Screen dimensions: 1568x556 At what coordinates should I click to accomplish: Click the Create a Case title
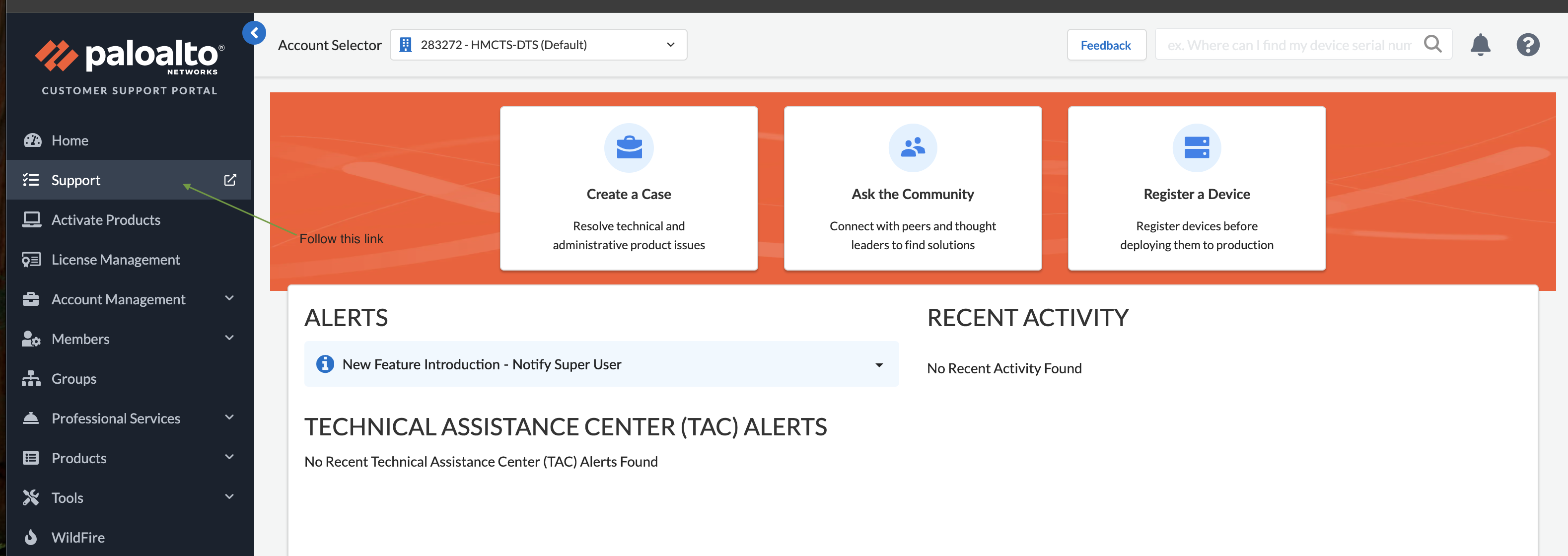tap(629, 194)
